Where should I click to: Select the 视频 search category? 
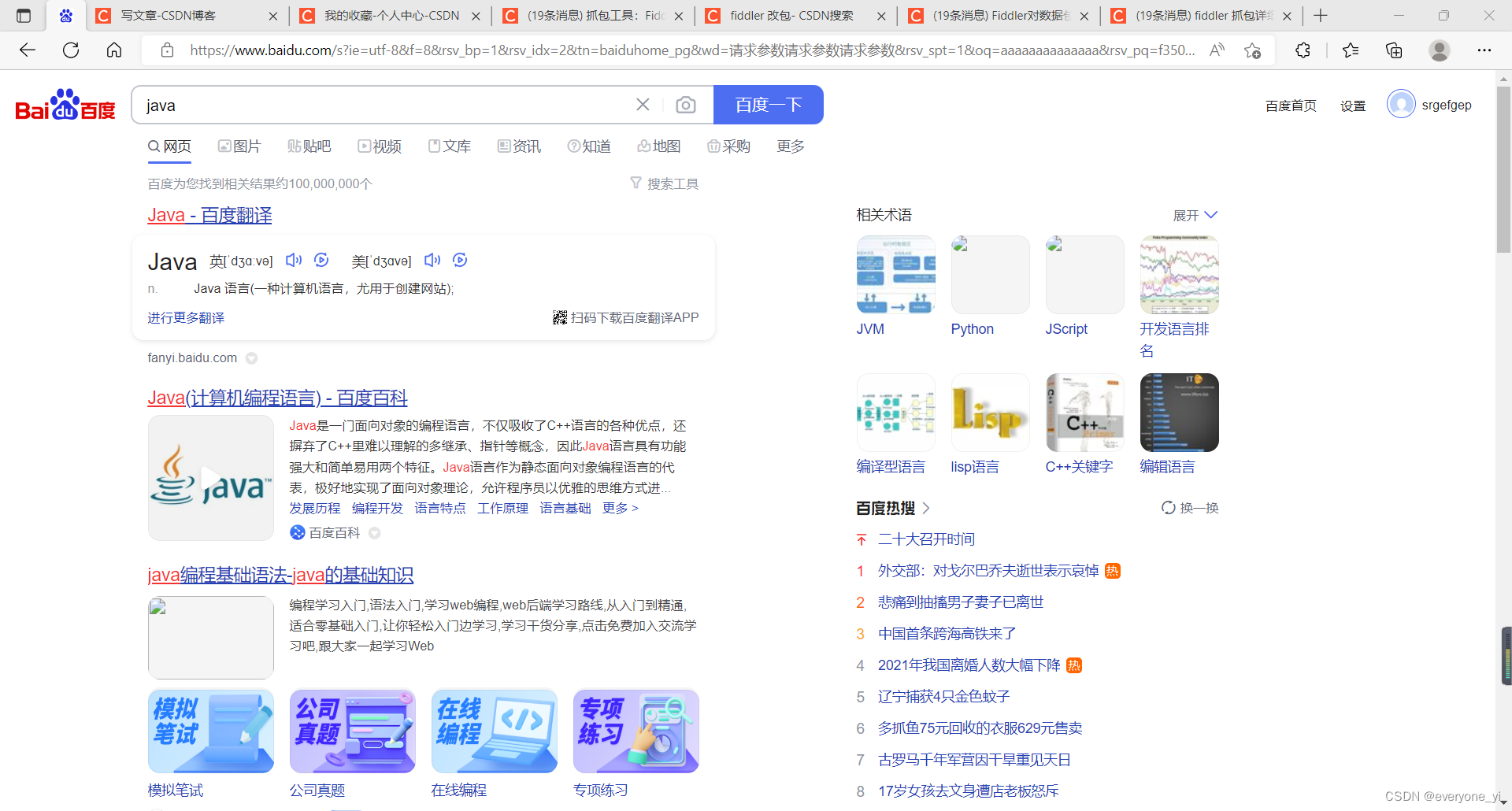tap(380, 146)
